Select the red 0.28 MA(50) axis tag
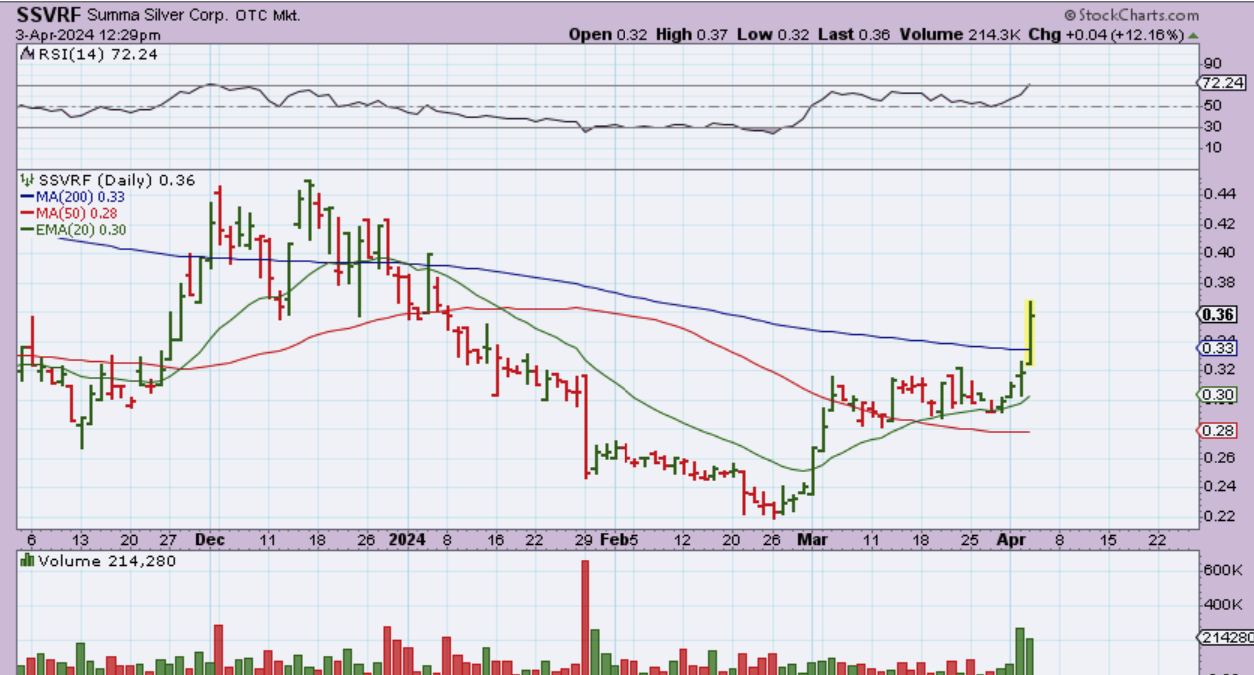1254x675 pixels. pos(1216,430)
